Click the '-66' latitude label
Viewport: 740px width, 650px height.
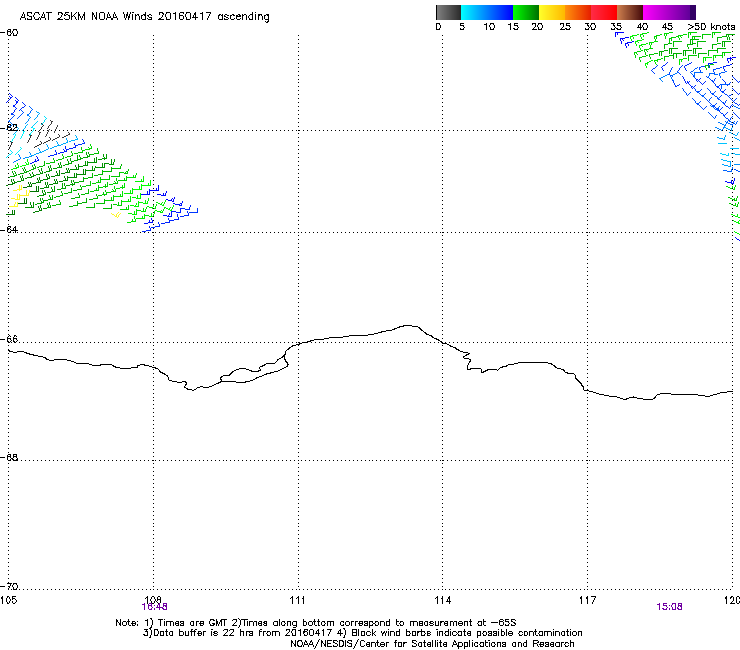[9, 339]
